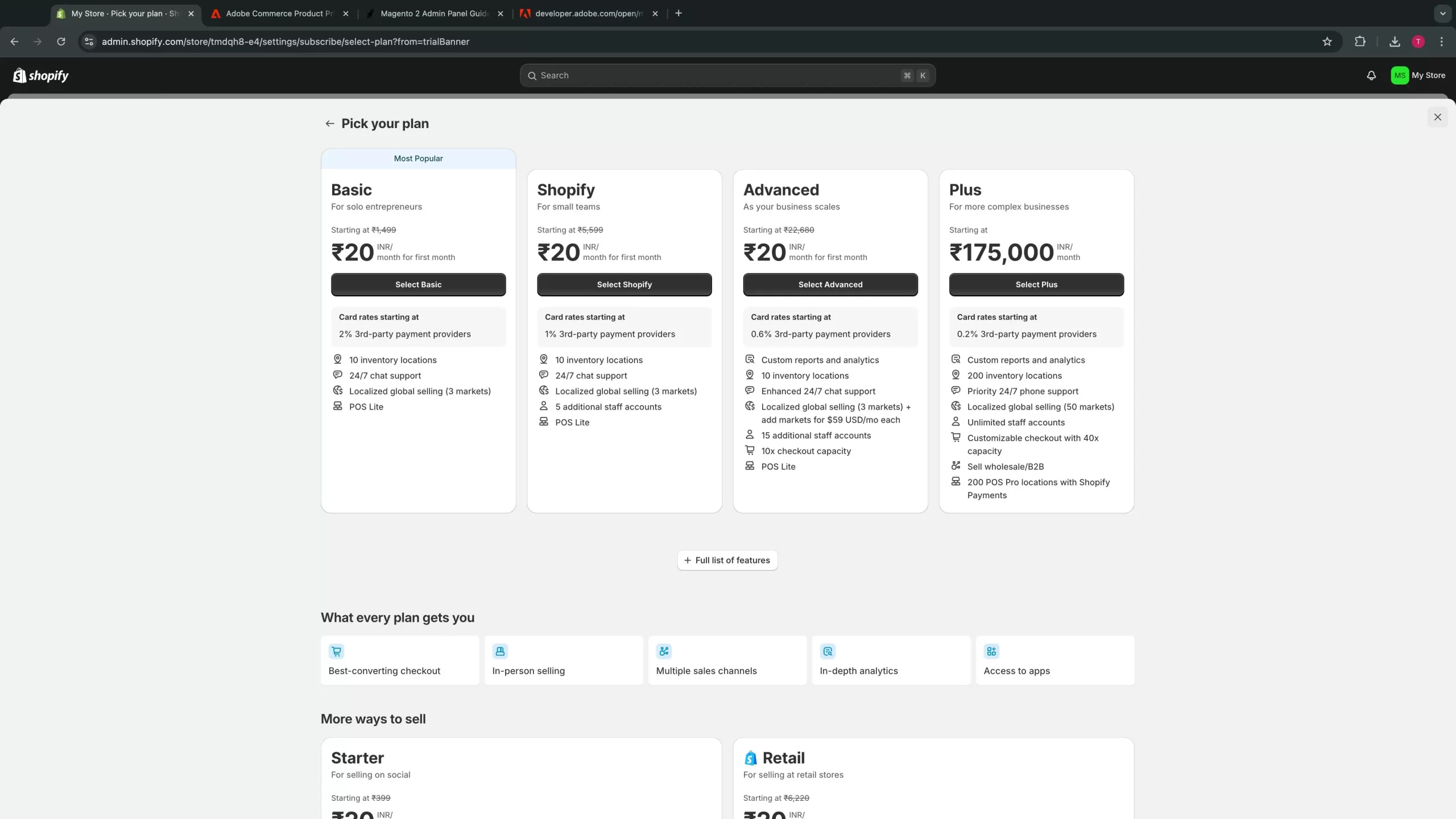Go back with Pick your plan arrow
Viewport: 1456px width, 819px height.
click(329, 123)
